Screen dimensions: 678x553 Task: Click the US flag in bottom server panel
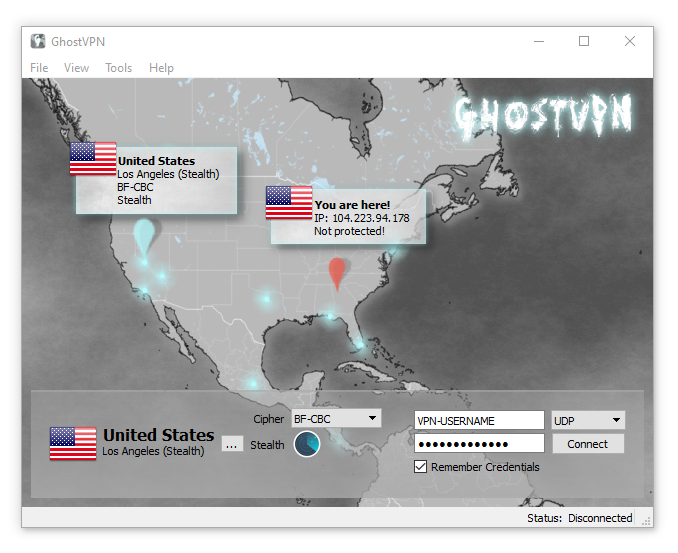(x=73, y=444)
